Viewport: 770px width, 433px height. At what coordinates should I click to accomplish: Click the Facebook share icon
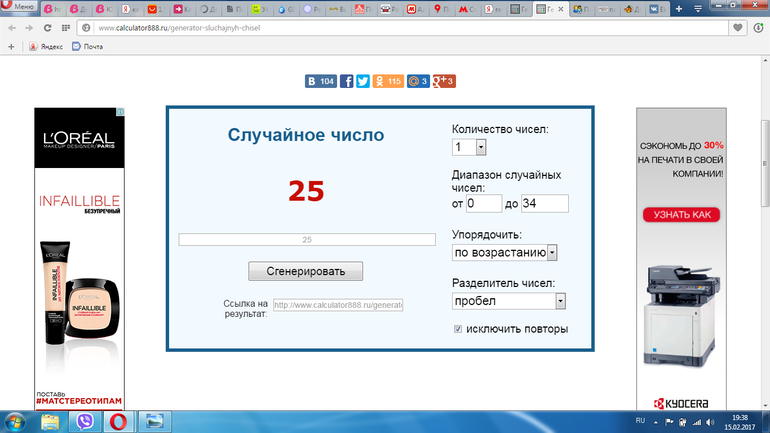[346, 81]
